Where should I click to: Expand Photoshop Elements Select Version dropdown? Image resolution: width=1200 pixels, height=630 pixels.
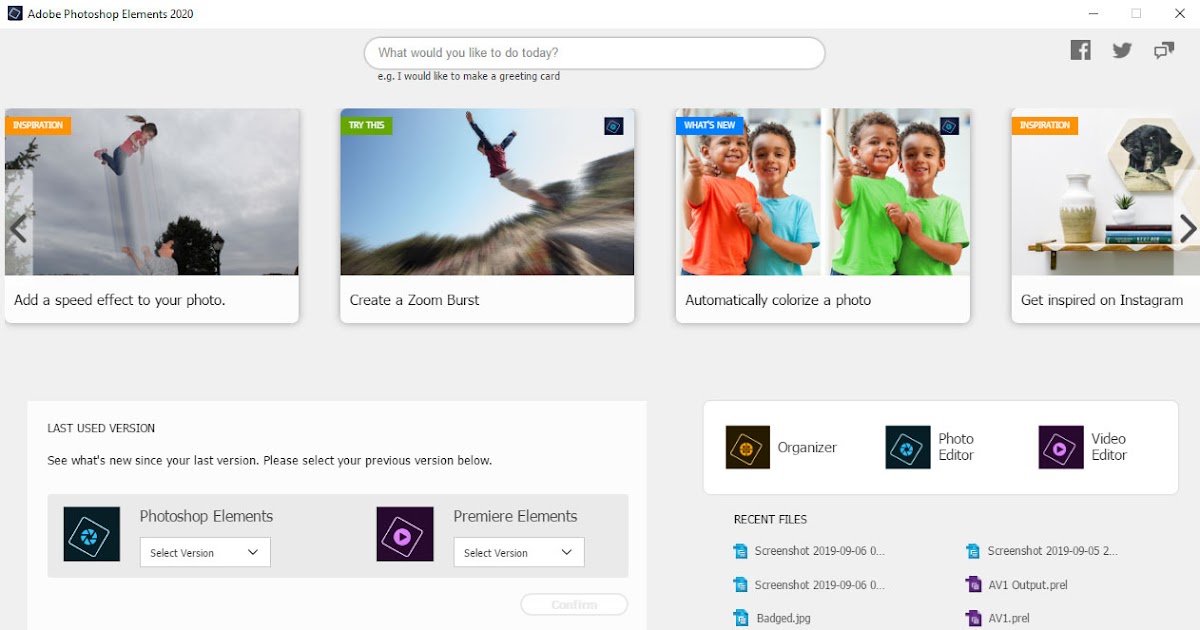click(205, 552)
